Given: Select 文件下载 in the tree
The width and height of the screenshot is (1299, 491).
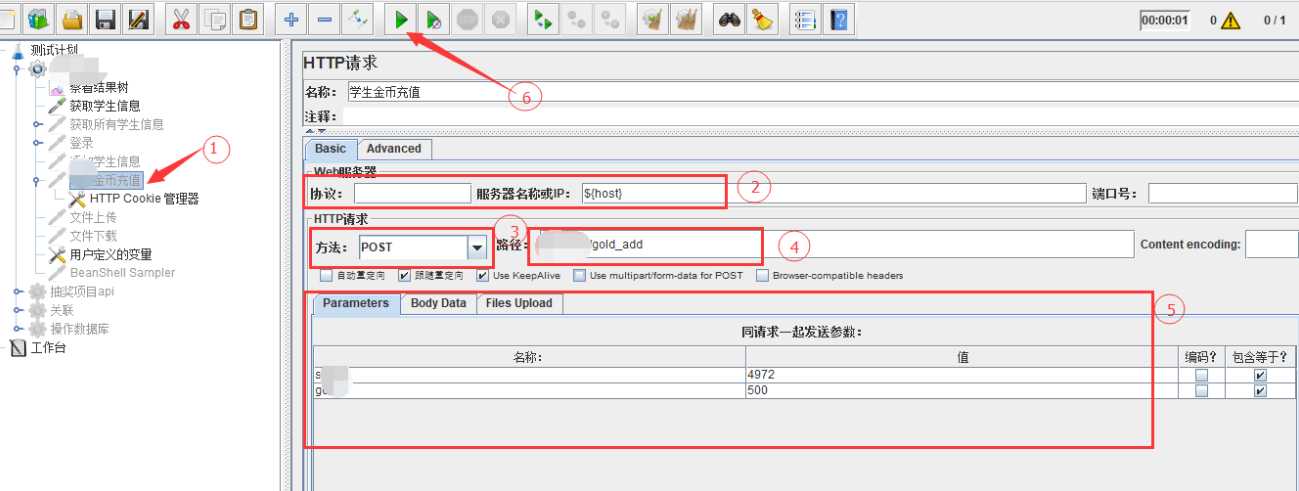Looking at the screenshot, I should click(93, 236).
